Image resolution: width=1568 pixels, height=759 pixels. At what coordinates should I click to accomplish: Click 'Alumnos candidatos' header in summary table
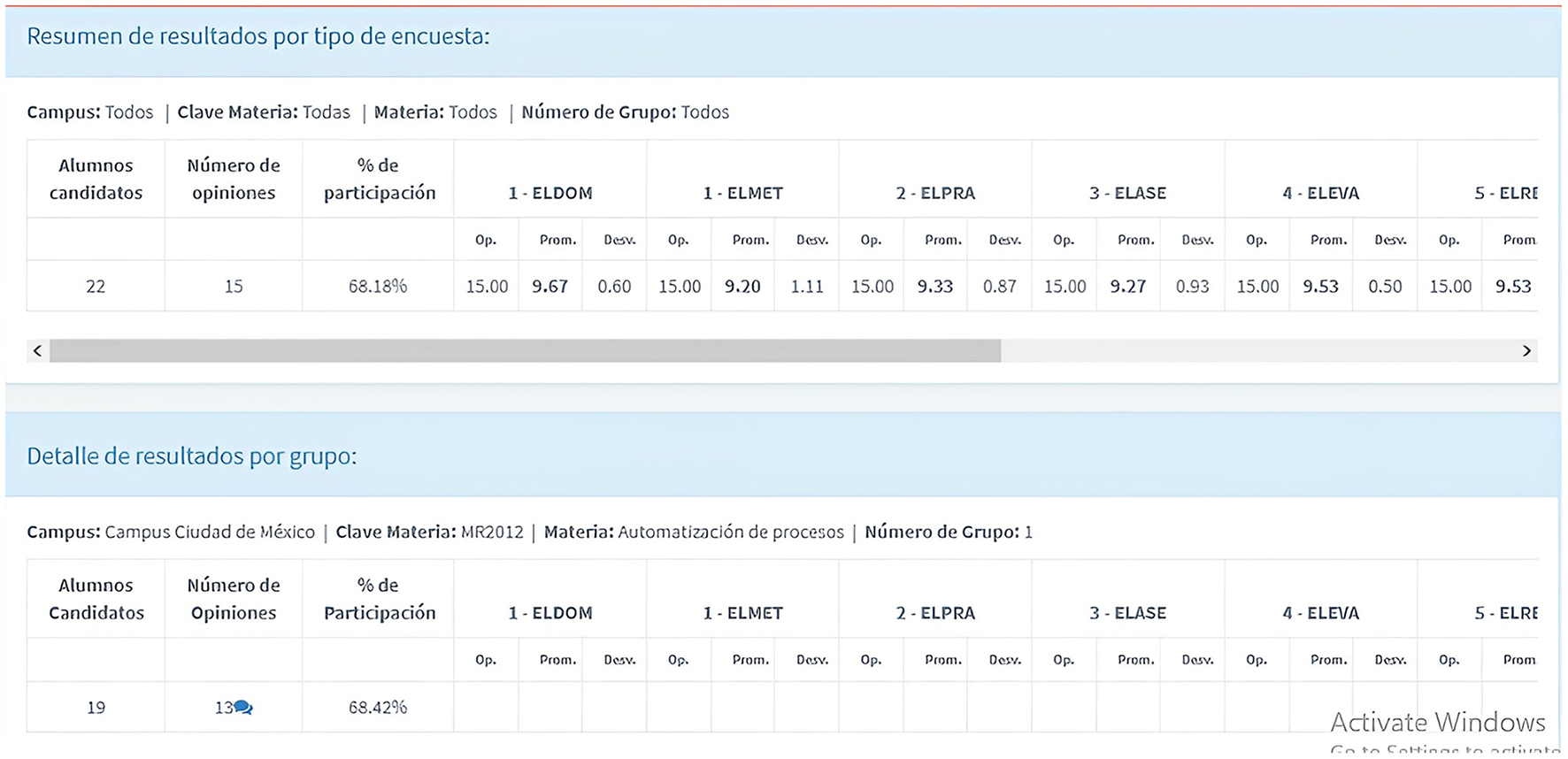(96, 179)
